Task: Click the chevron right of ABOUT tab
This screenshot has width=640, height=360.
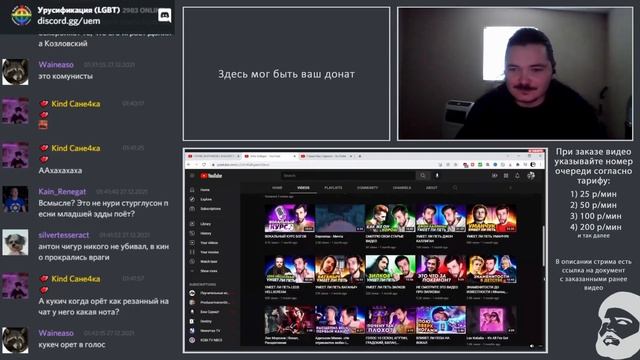Action: pos(510,188)
